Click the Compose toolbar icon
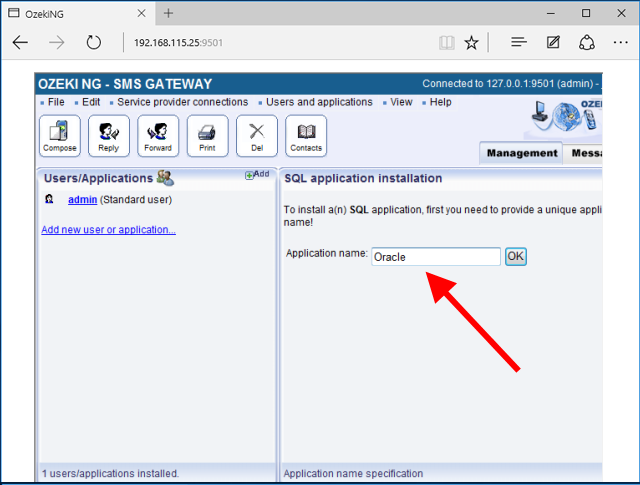The image size is (640, 485). click(x=59, y=135)
